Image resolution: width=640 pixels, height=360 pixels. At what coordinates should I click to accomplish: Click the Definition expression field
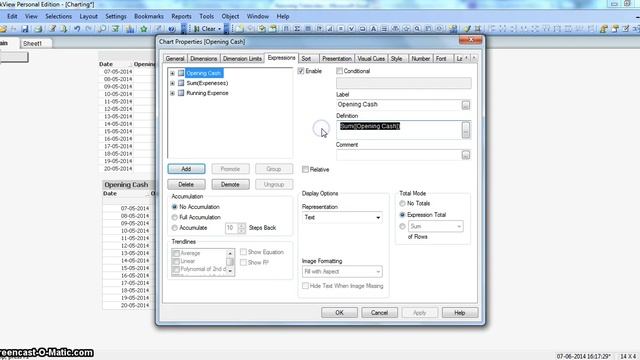click(x=398, y=130)
